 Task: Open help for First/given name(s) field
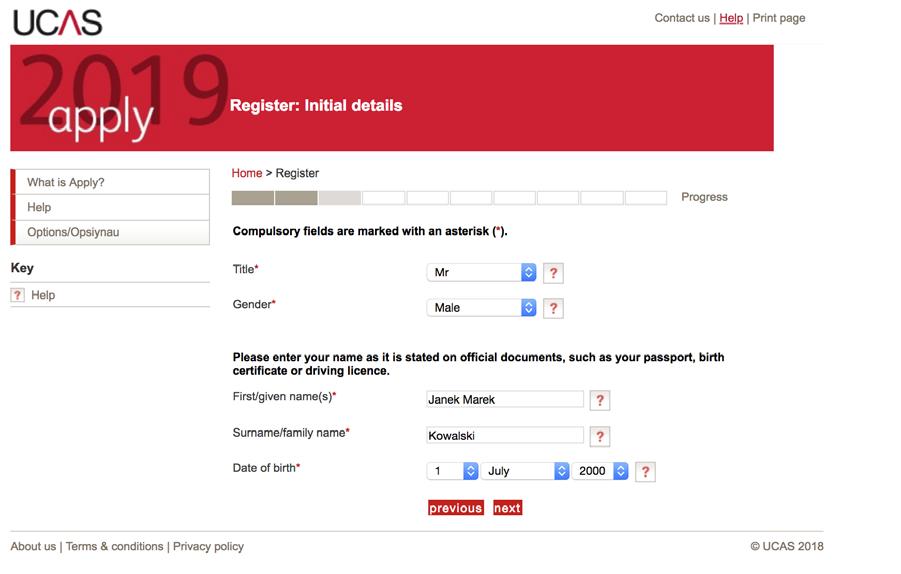599,400
